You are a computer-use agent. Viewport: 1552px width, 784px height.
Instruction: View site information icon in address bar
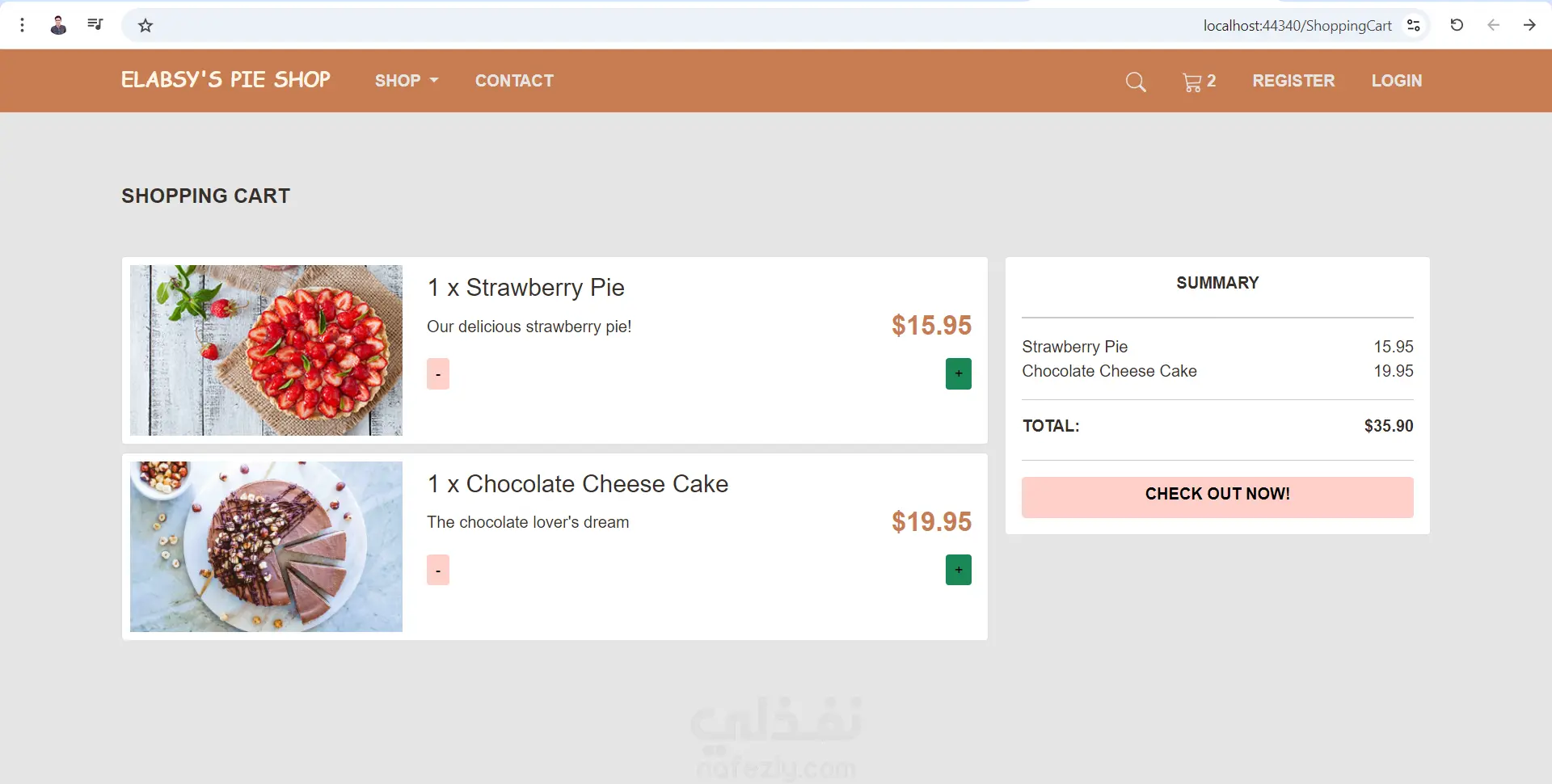[x=1414, y=26]
